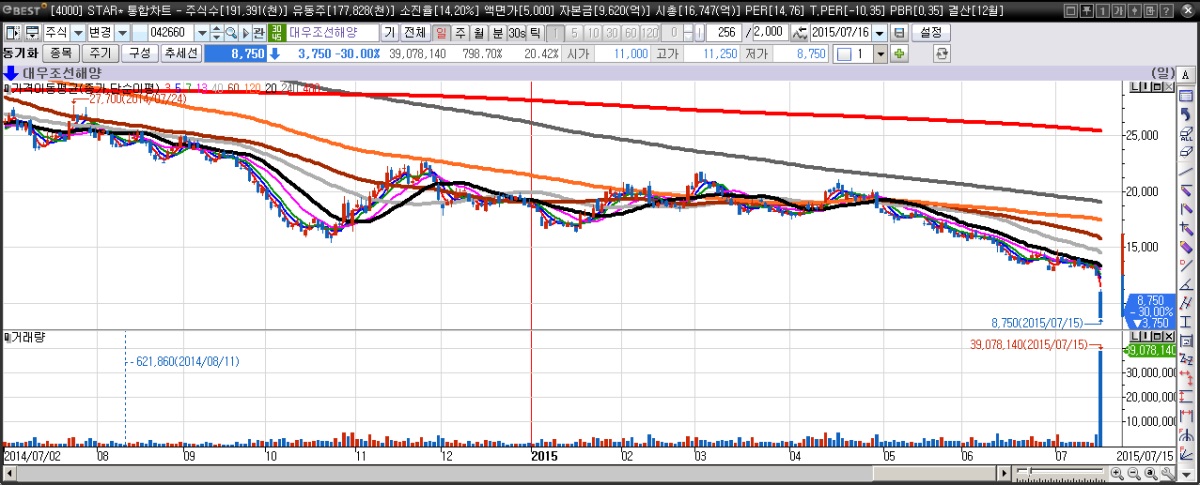
Task: Click the 가 button in title bar
Action: pos(1118,10)
